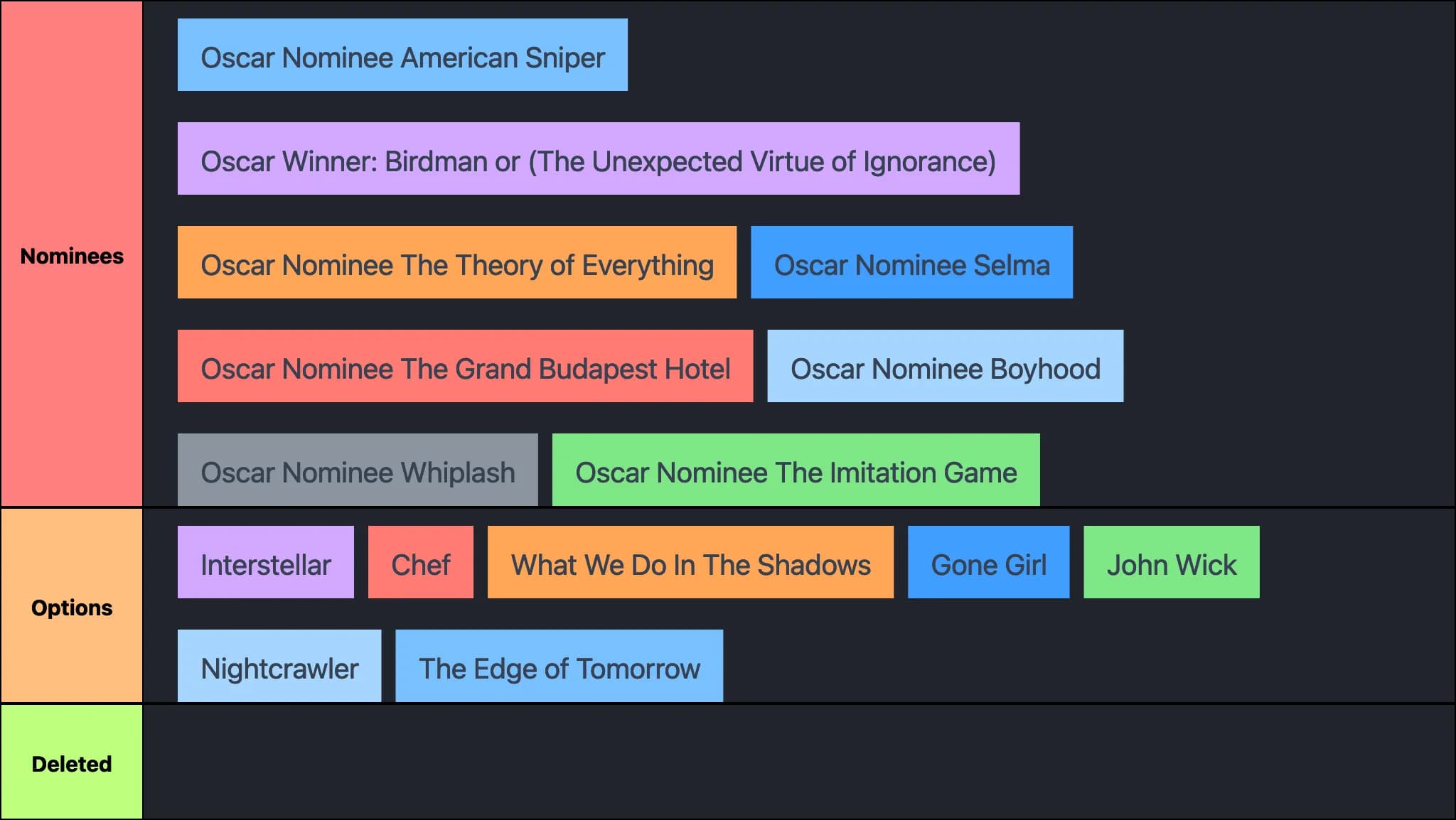Click the Deleted tier label
The width and height of the screenshot is (1456, 820).
[72, 764]
